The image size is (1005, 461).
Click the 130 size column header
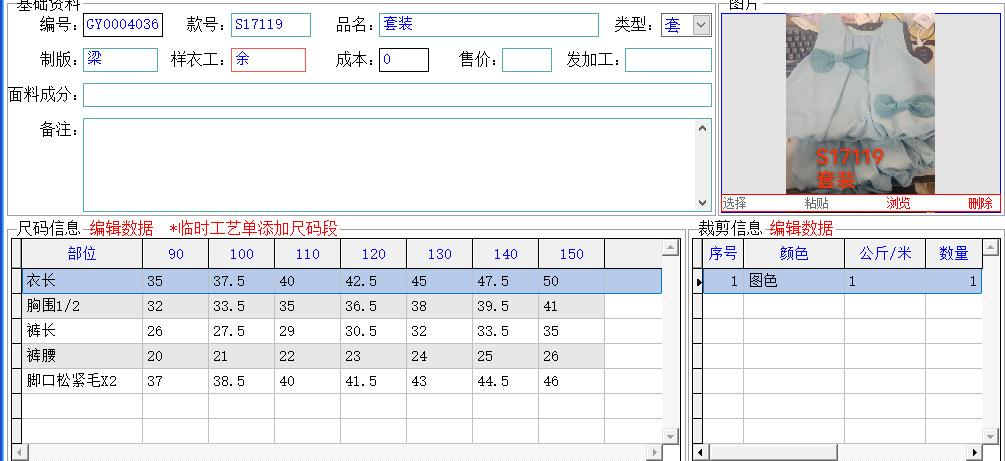440,254
